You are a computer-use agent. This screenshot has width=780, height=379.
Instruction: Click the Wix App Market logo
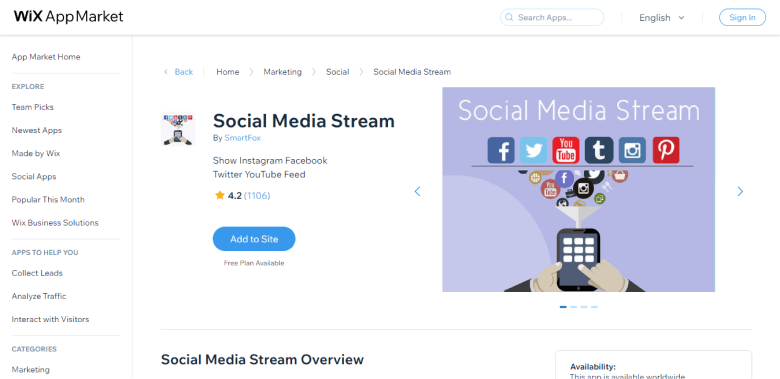68,17
